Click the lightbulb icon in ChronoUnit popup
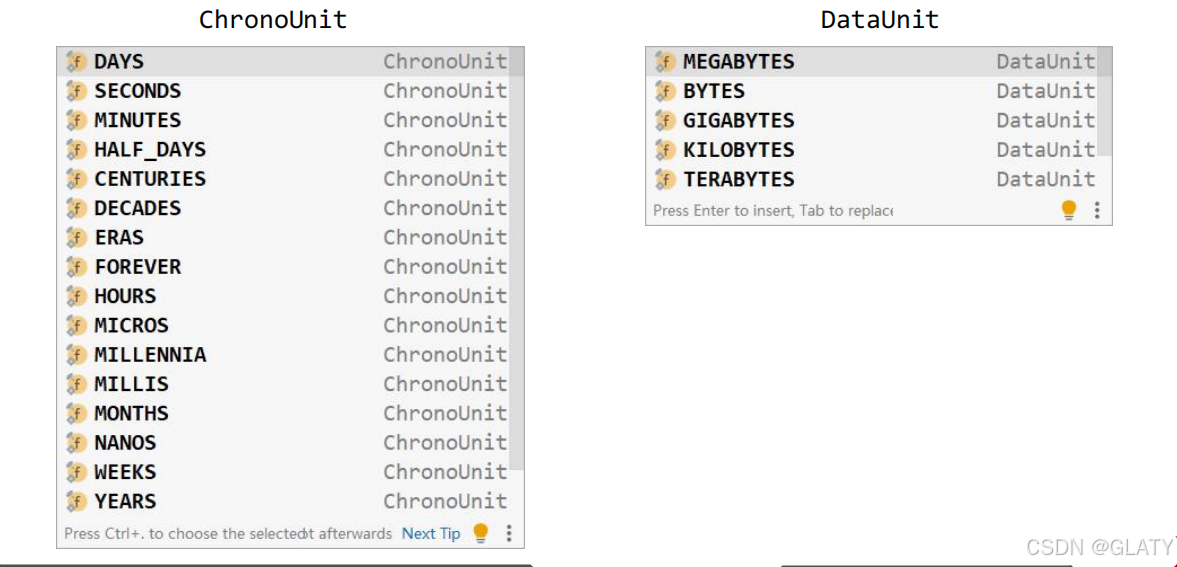1177x567 pixels. pyautogui.click(x=480, y=533)
